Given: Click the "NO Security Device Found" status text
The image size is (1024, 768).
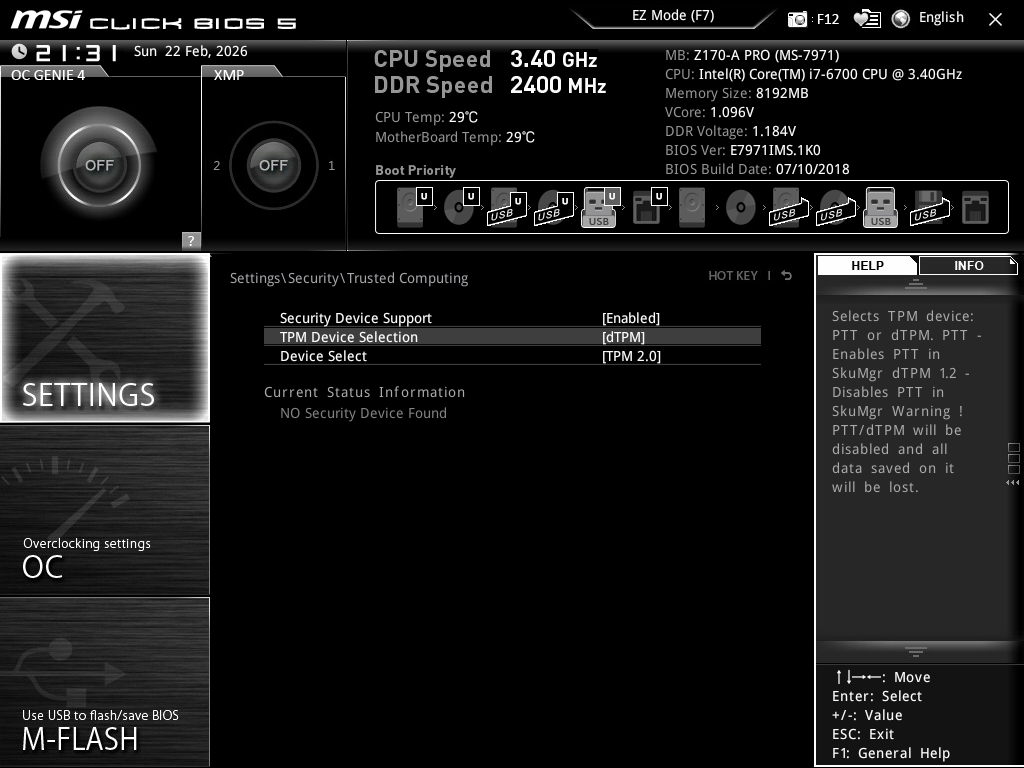Looking at the screenshot, I should pyautogui.click(x=363, y=413).
